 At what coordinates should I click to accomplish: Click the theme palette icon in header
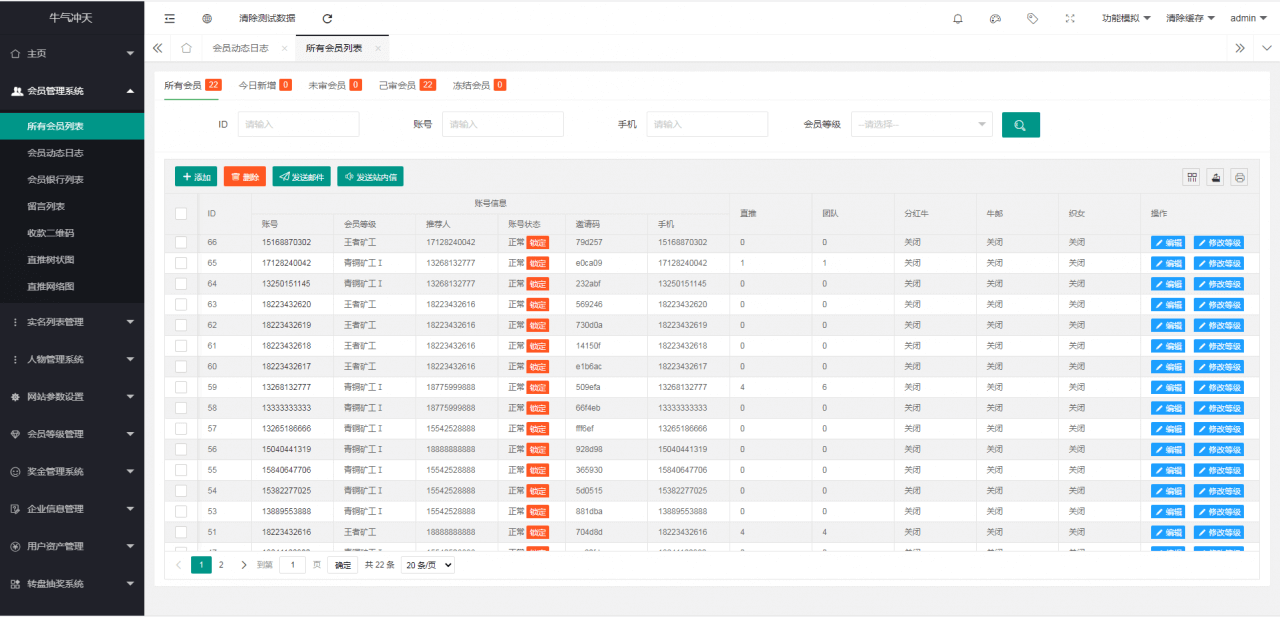point(995,18)
